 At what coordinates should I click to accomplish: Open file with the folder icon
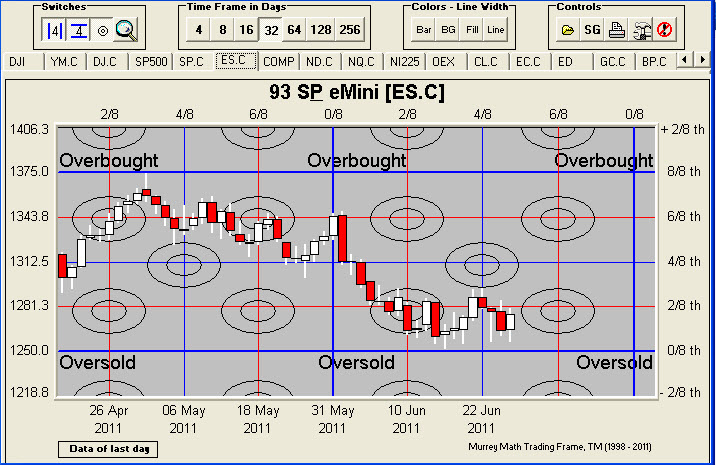pos(568,30)
